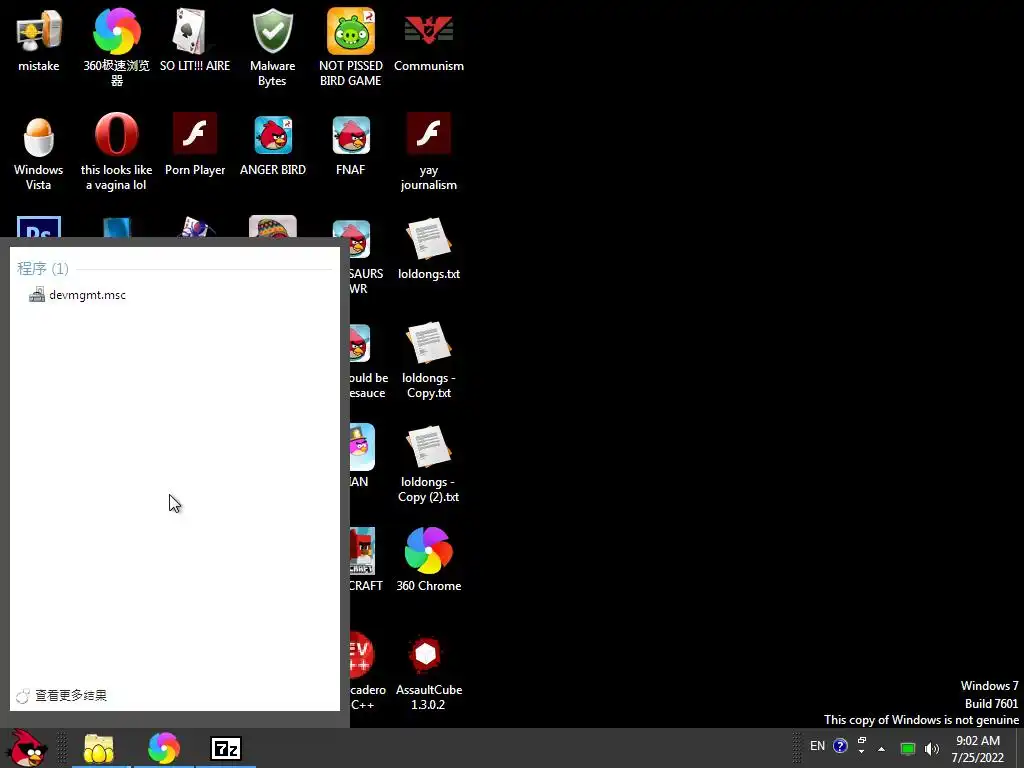Open the 'mistake' computer desktop icon
Screen dimensions: 1024x768
[39, 39]
